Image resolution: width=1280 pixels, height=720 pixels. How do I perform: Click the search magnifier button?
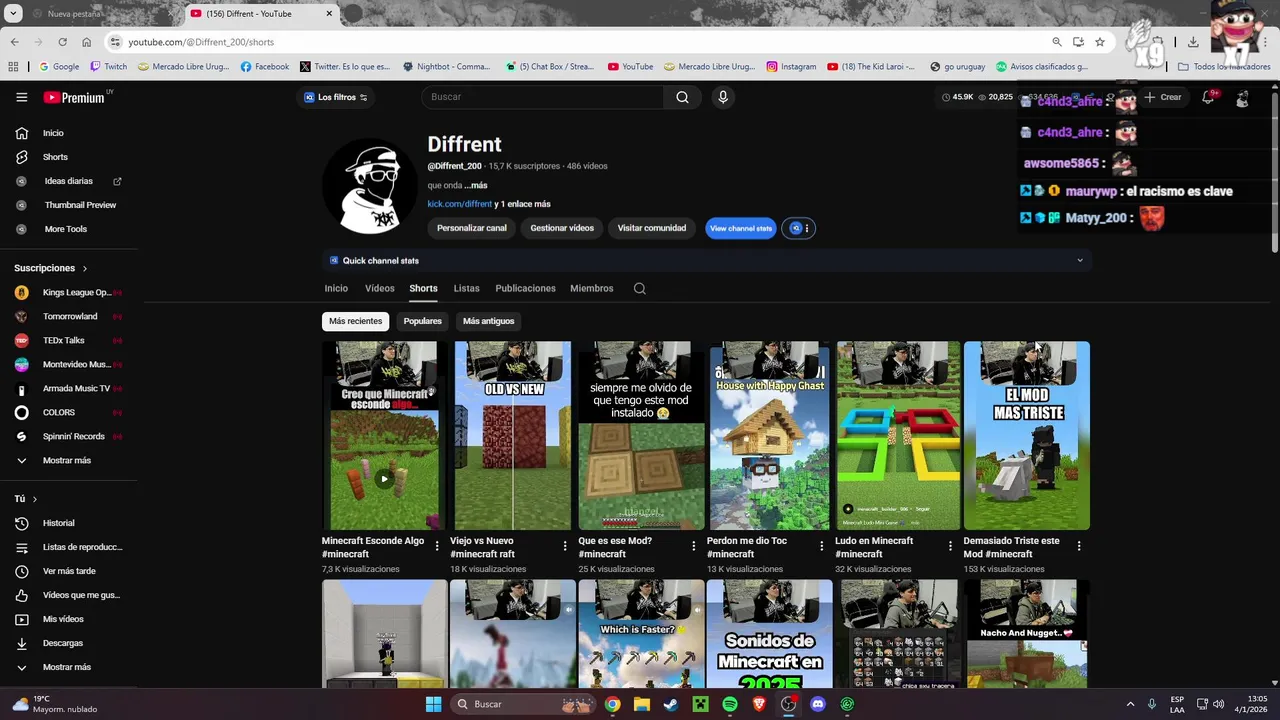click(682, 97)
